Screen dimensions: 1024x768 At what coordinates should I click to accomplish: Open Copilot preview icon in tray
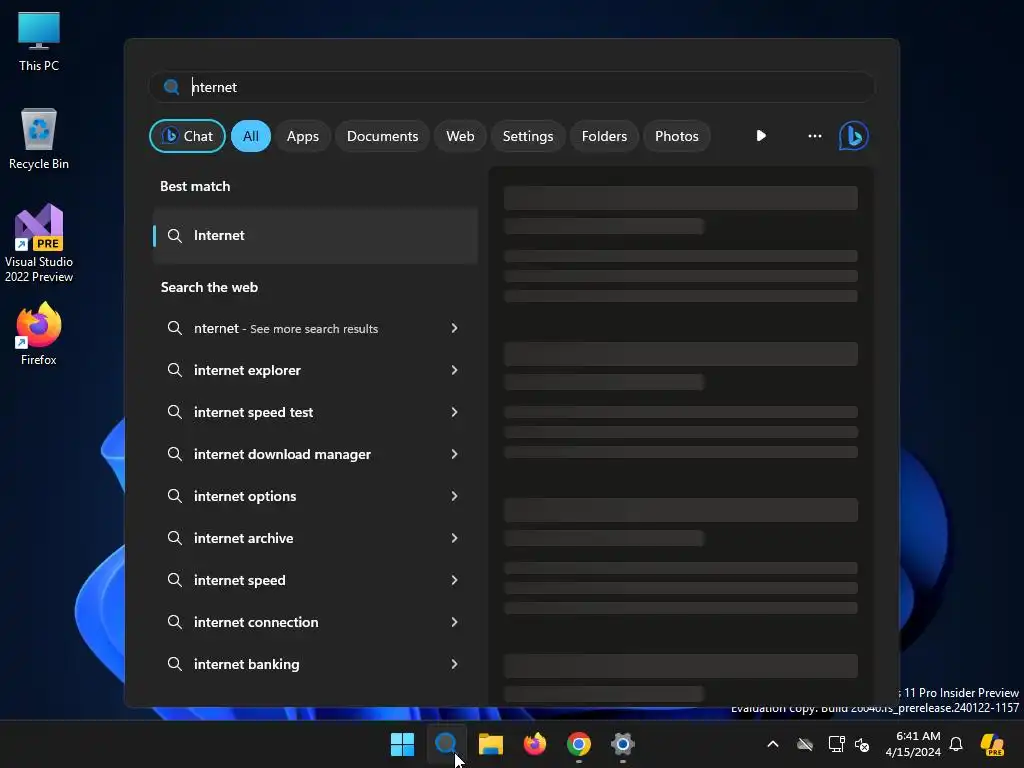pyautogui.click(x=992, y=744)
